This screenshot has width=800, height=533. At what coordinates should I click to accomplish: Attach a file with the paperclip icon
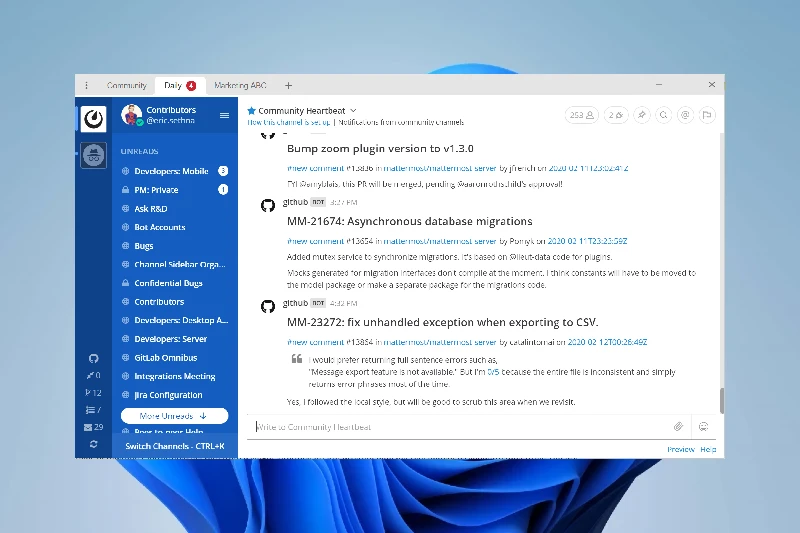tap(678, 427)
